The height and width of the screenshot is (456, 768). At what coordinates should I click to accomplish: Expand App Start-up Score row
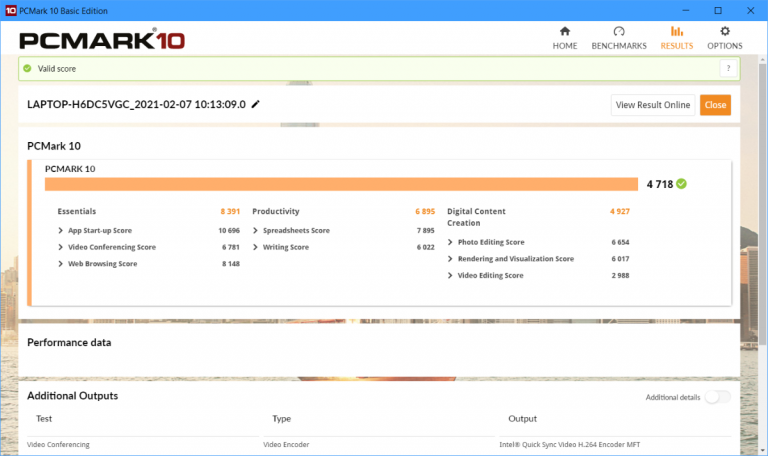[61, 230]
